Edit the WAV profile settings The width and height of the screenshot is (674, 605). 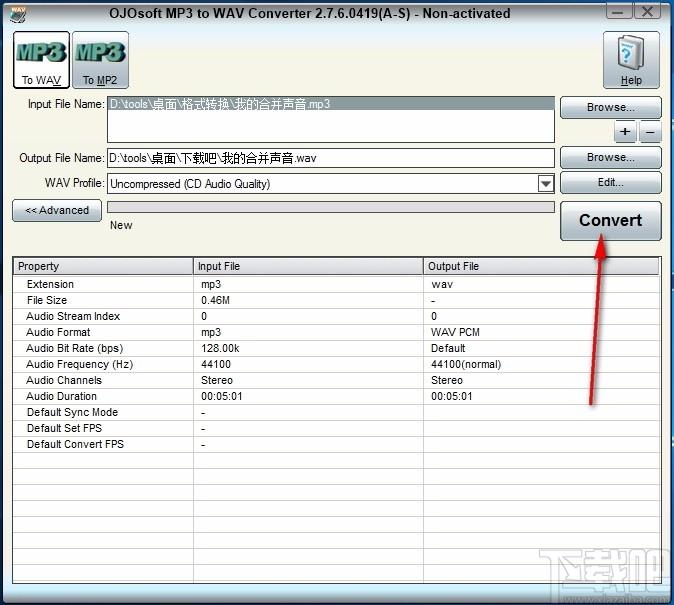point(610,182)
